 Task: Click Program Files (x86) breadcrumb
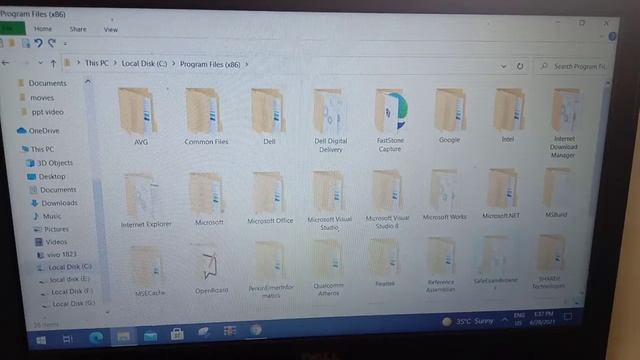(210, 64)
